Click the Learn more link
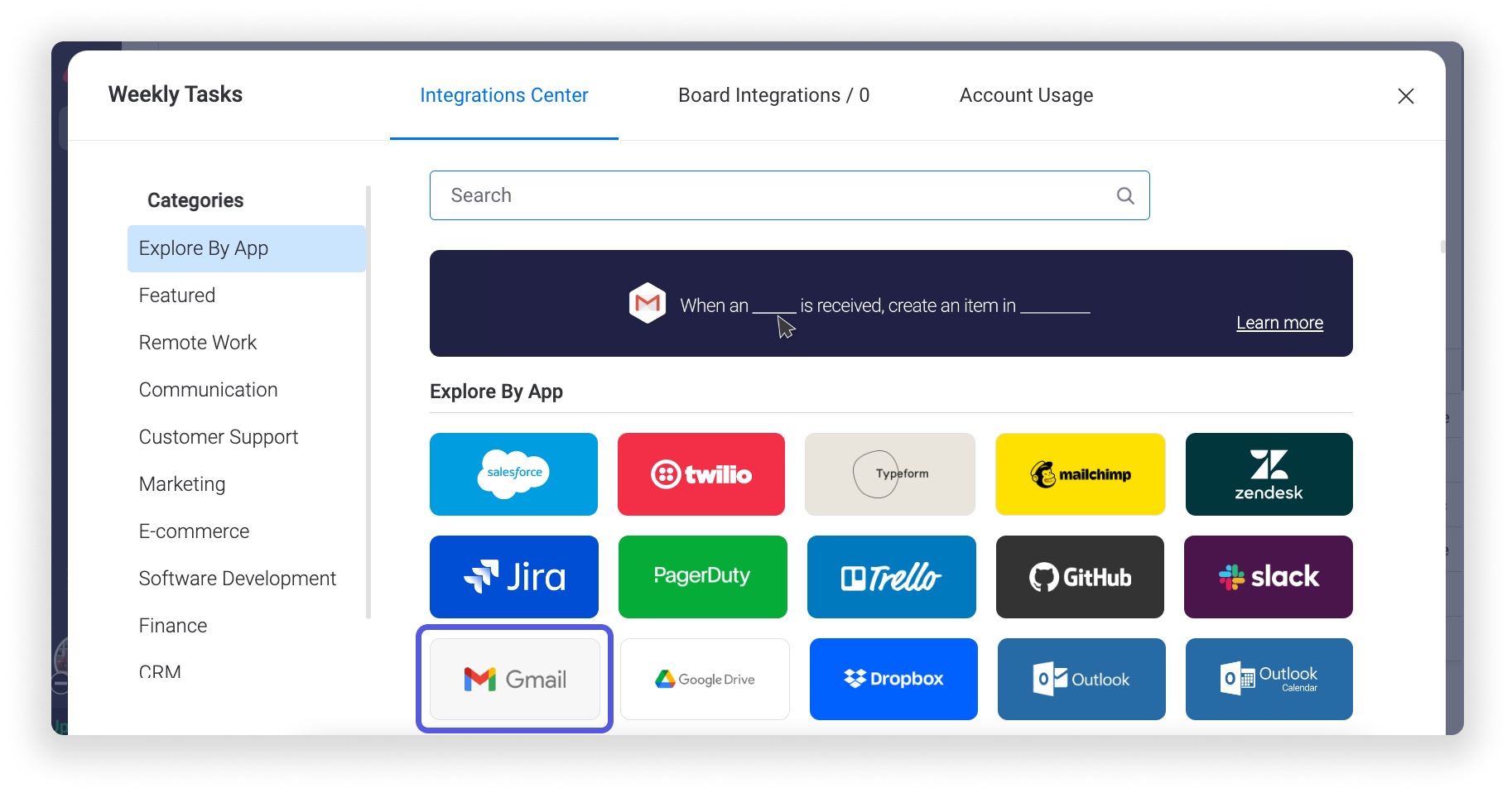 click(1279, 322)
